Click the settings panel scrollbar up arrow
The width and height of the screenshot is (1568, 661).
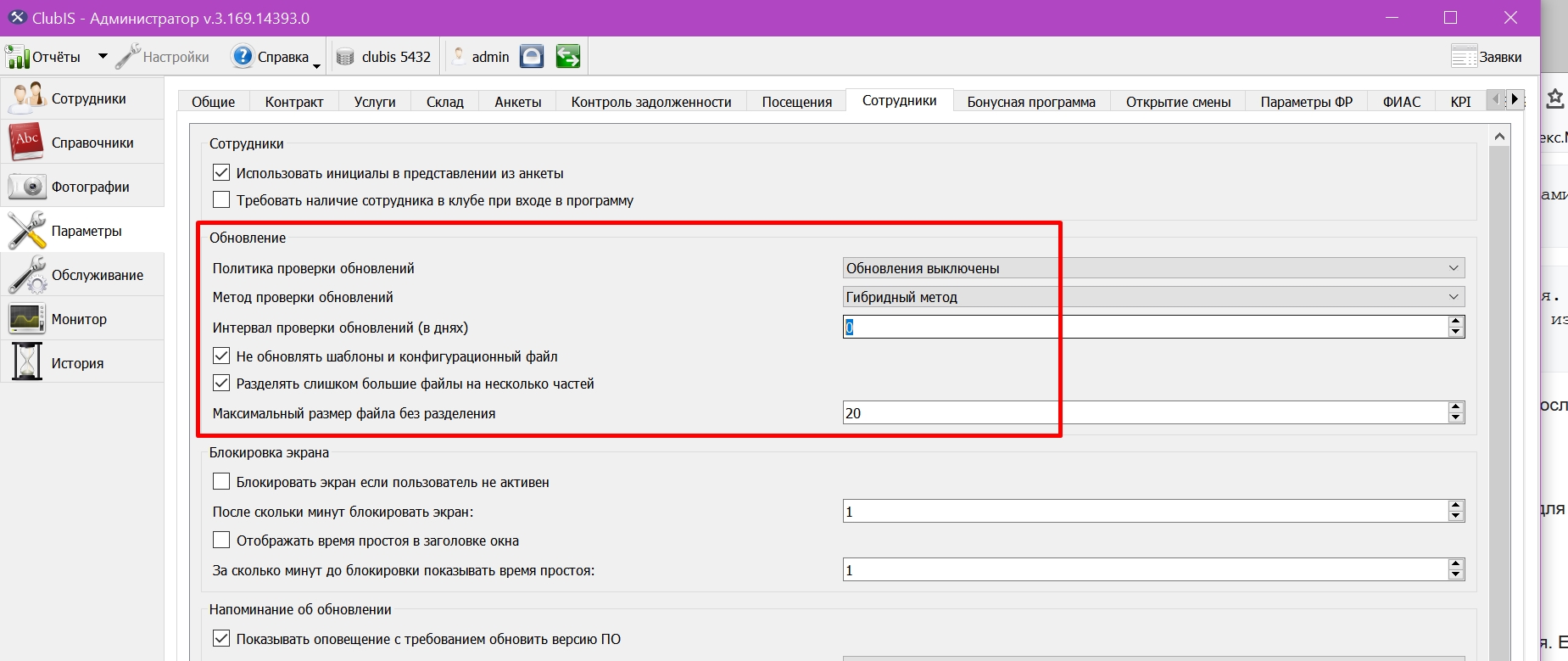click(1499, 136)
